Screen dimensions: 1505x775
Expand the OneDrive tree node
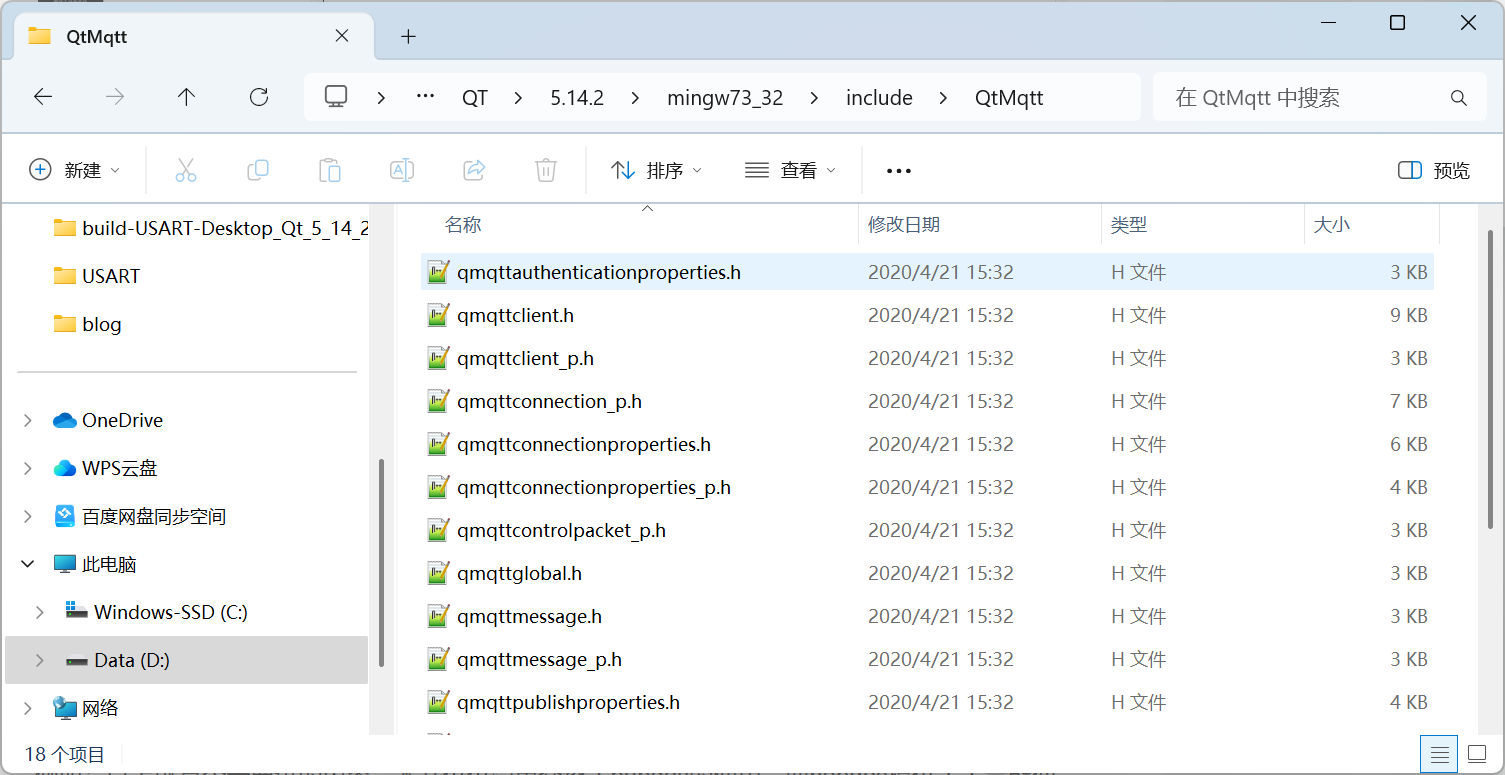[x=28, y=421]
